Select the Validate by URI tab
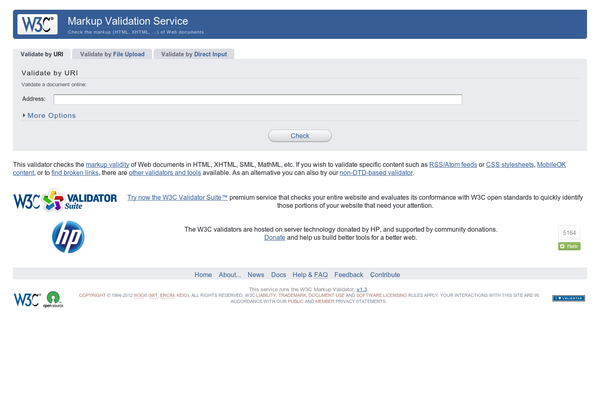 click(42, 54)
